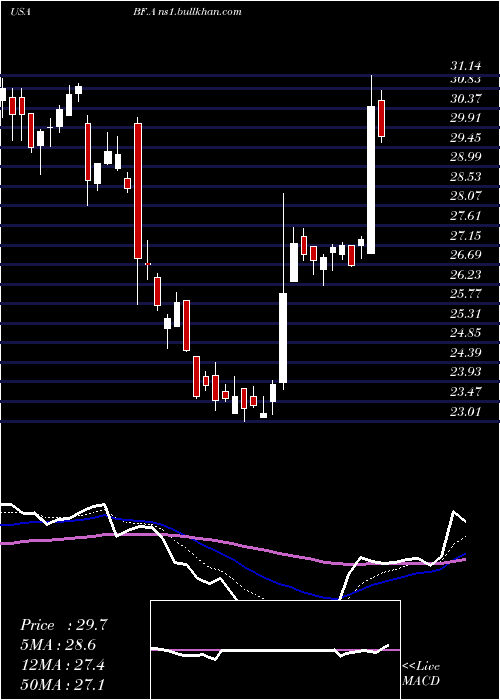Click the Price : 29.7 readout
This screenshot has width=500, height=700.
coord(64,625)
